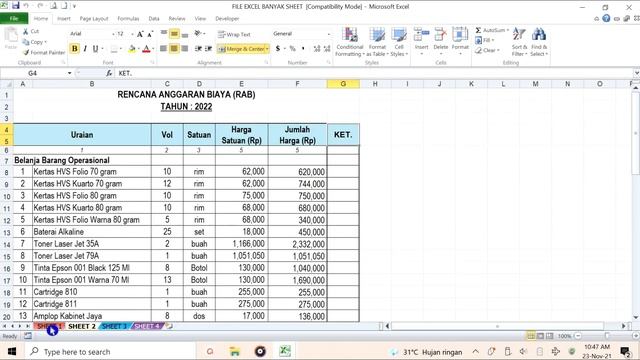The width and height of the screenshot is (640, 360).
Task: Open SHEET 3 worksheet tab
Action: point(114,326)
